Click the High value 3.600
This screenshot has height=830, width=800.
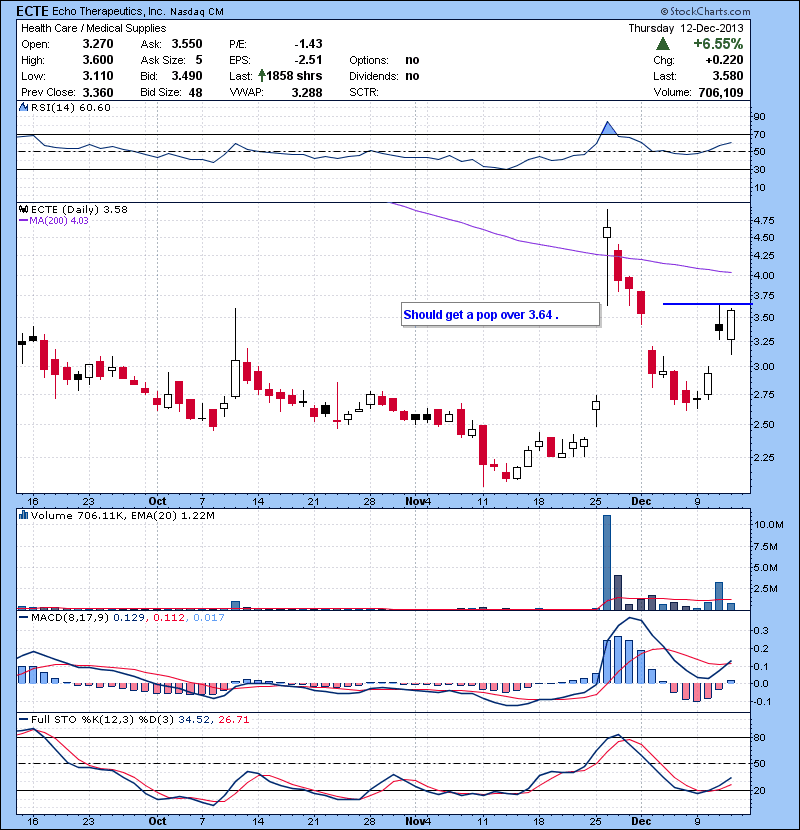(98, 60)
